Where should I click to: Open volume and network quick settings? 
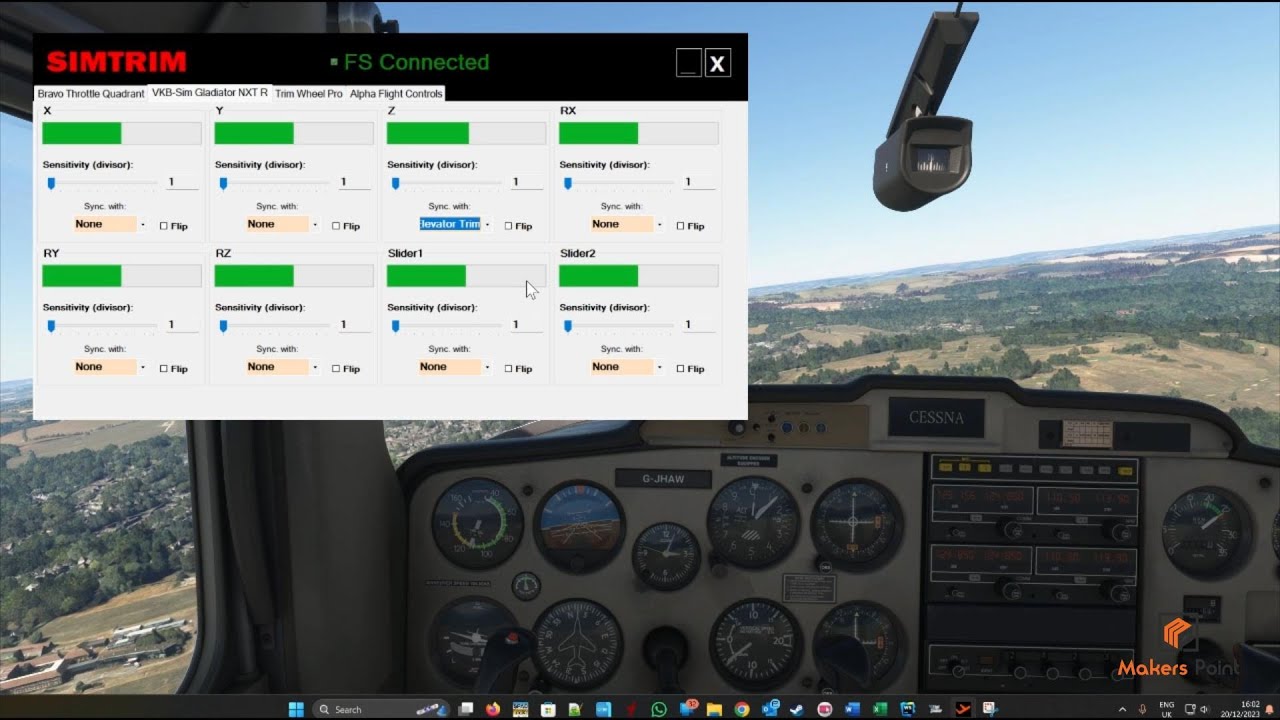(x=1198, y=709)
